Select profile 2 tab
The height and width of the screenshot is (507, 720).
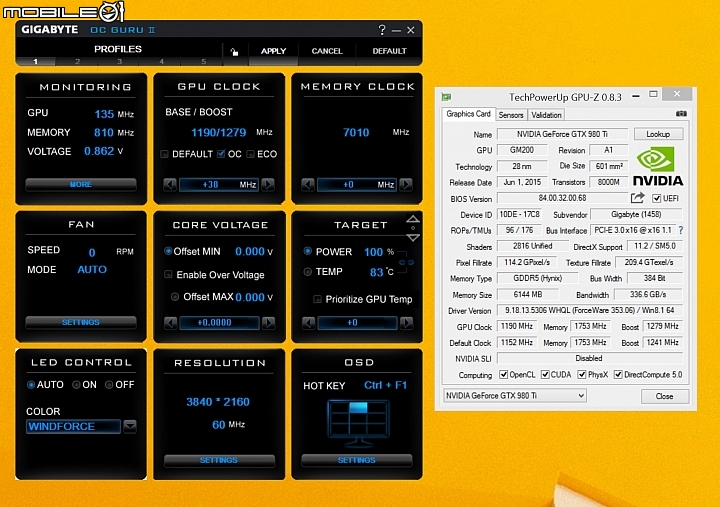(x=77, y=62)
